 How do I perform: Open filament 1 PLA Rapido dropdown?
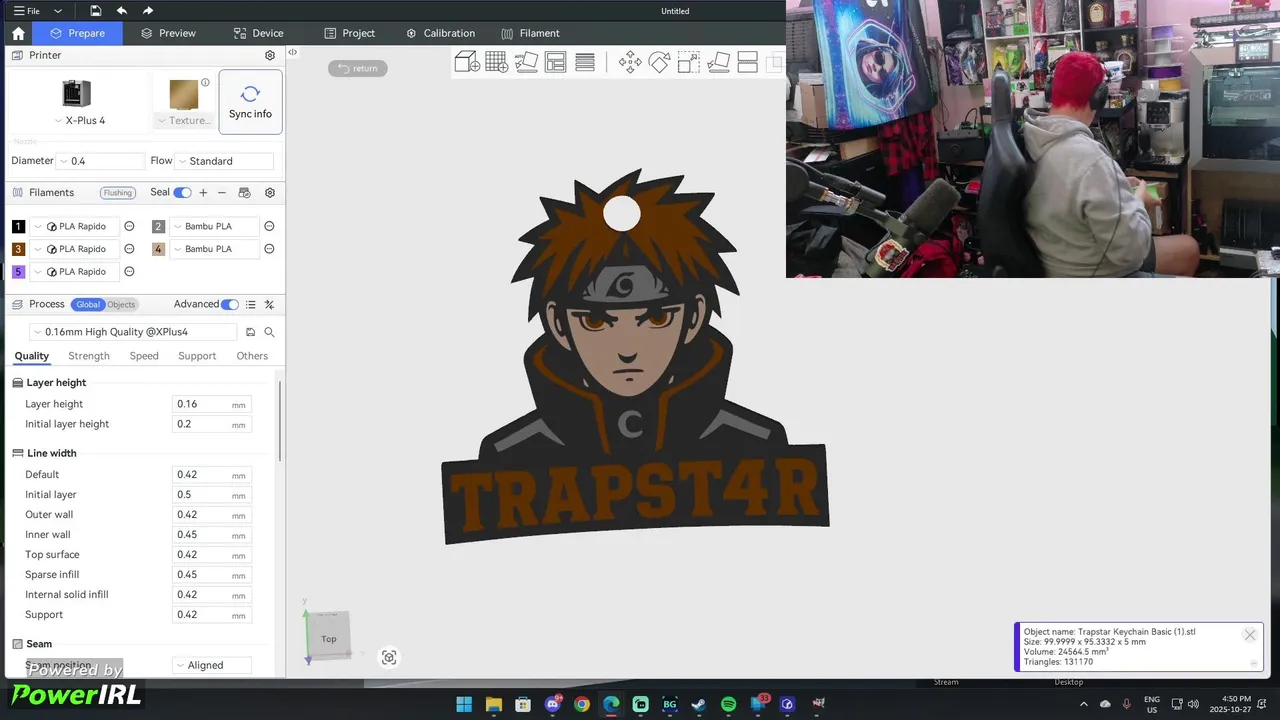75,226
